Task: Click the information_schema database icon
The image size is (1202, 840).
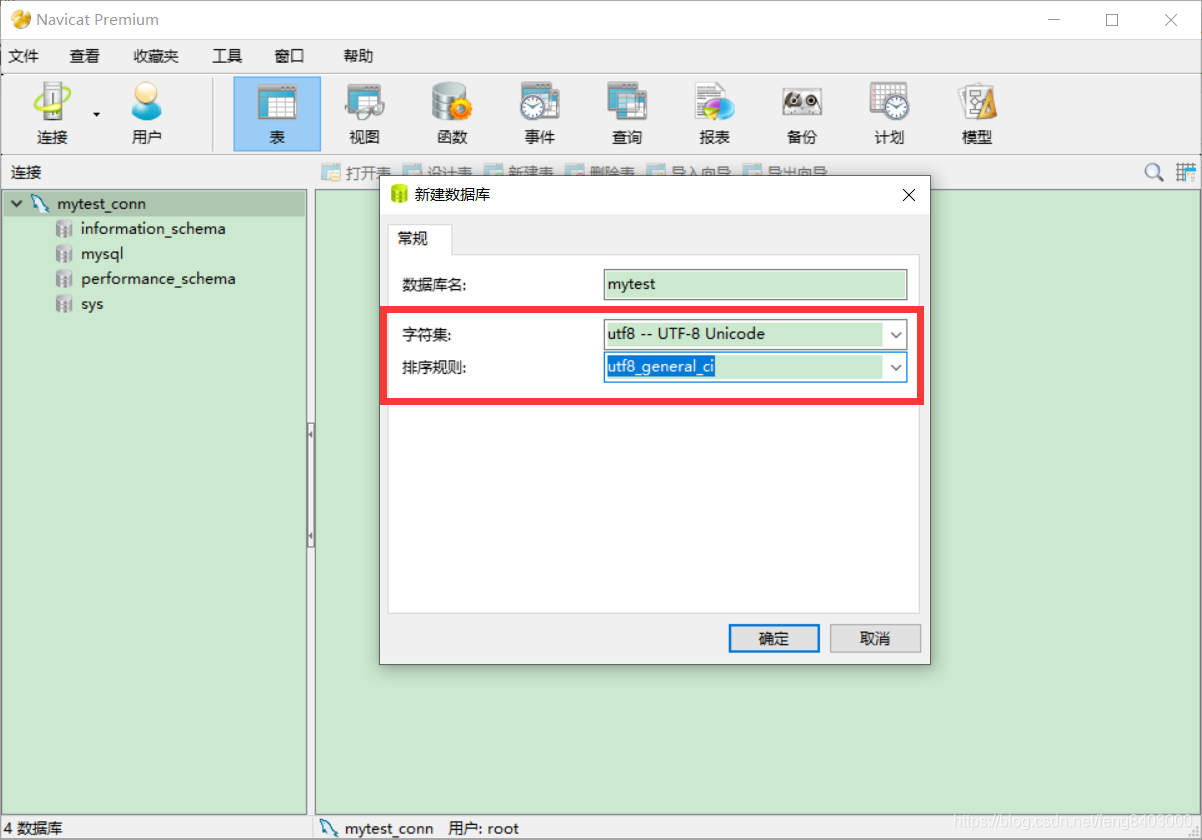Action: [x=64, y=229]
